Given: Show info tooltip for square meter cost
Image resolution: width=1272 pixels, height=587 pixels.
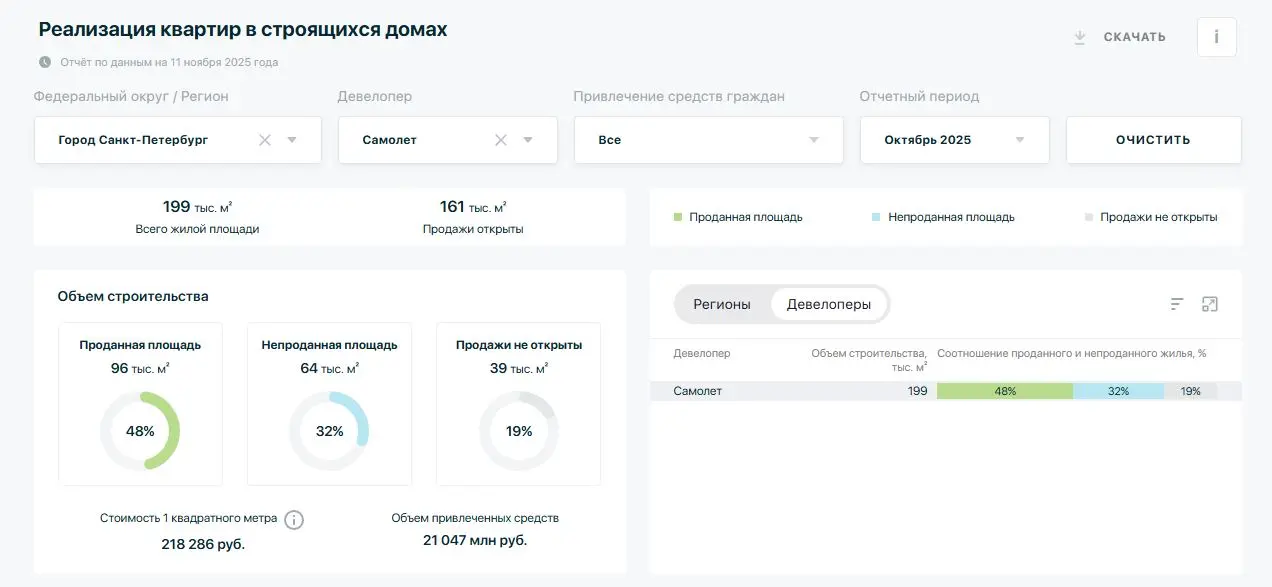Looking at the screenshot, I should click(x=294, y=520).
